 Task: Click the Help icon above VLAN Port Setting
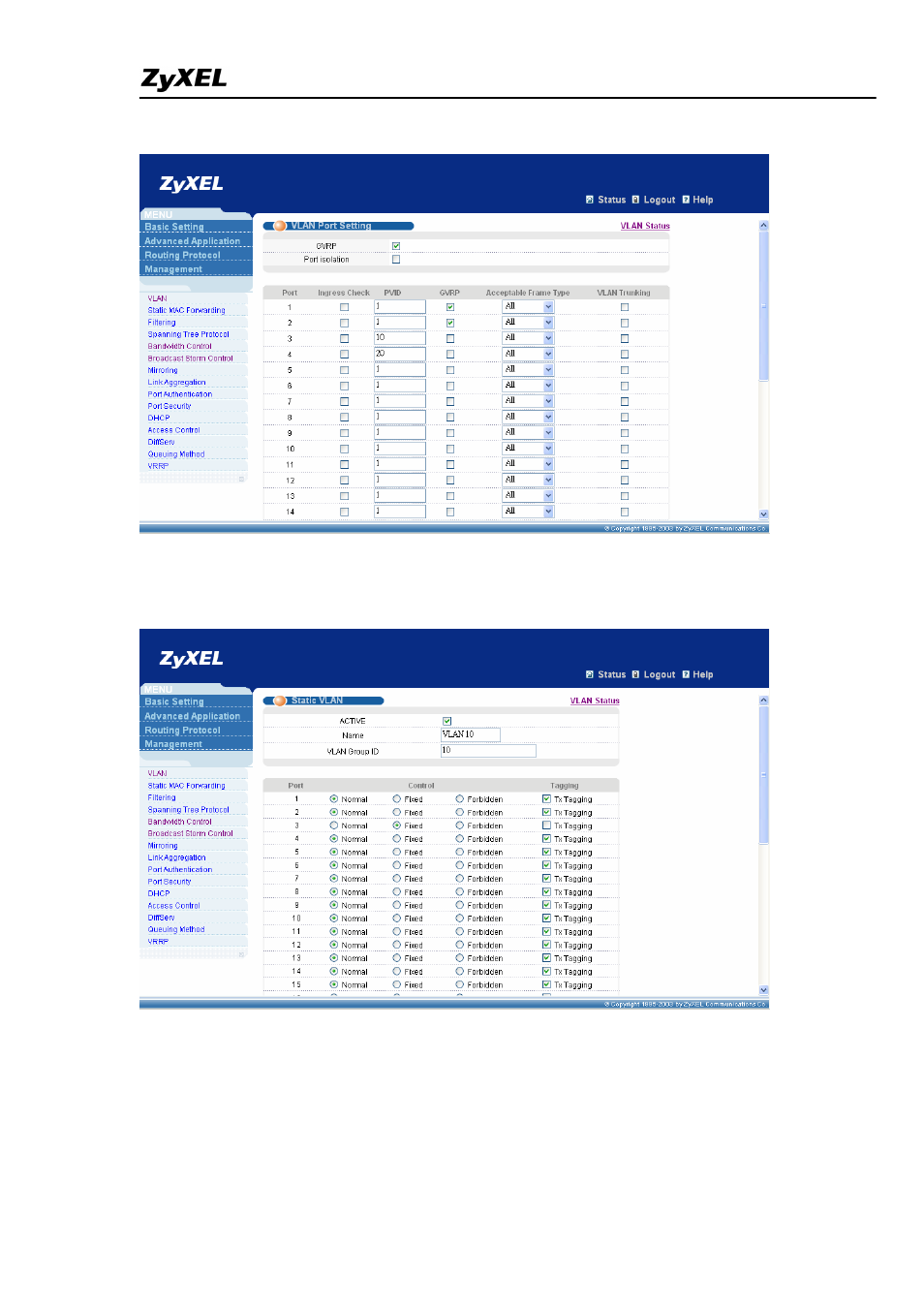coord(686,200)
